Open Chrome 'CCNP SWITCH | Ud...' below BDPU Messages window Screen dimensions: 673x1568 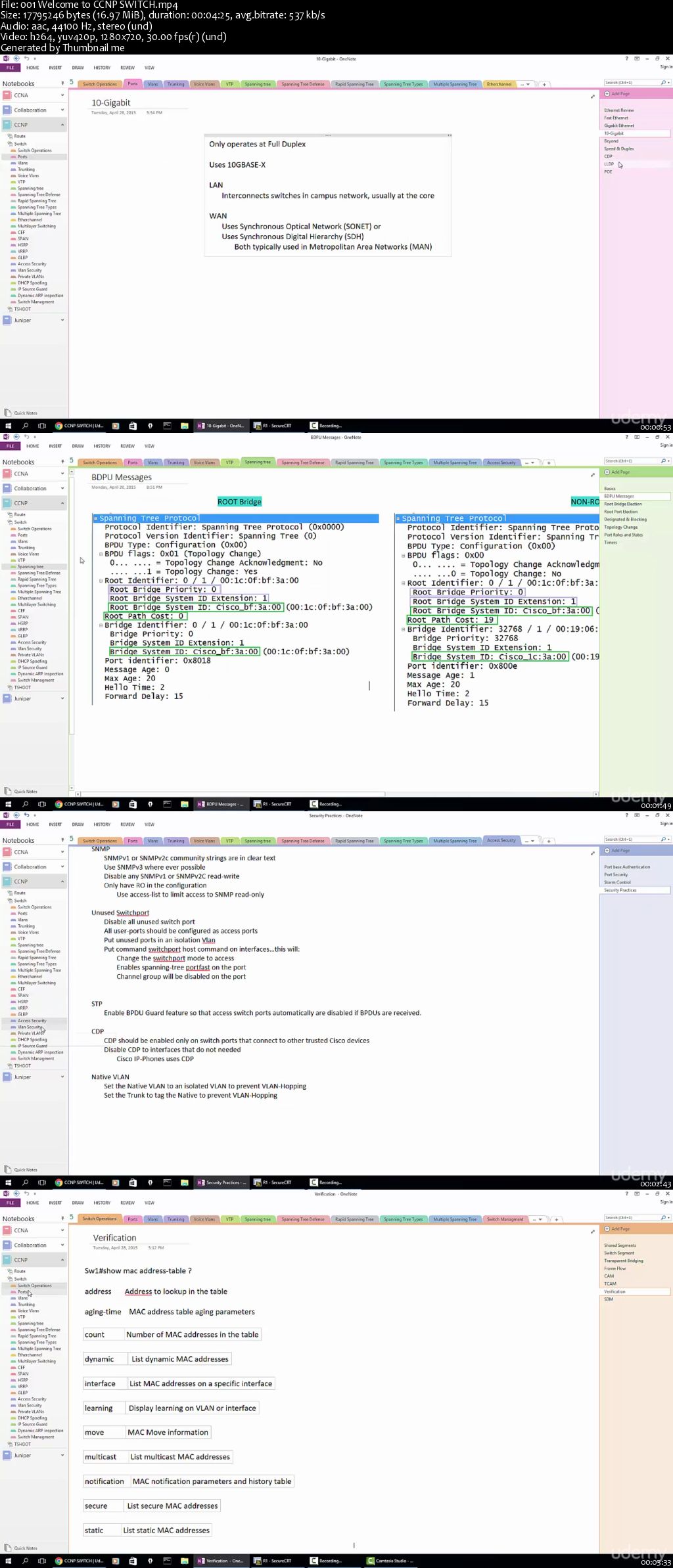(x=79, y=804)
